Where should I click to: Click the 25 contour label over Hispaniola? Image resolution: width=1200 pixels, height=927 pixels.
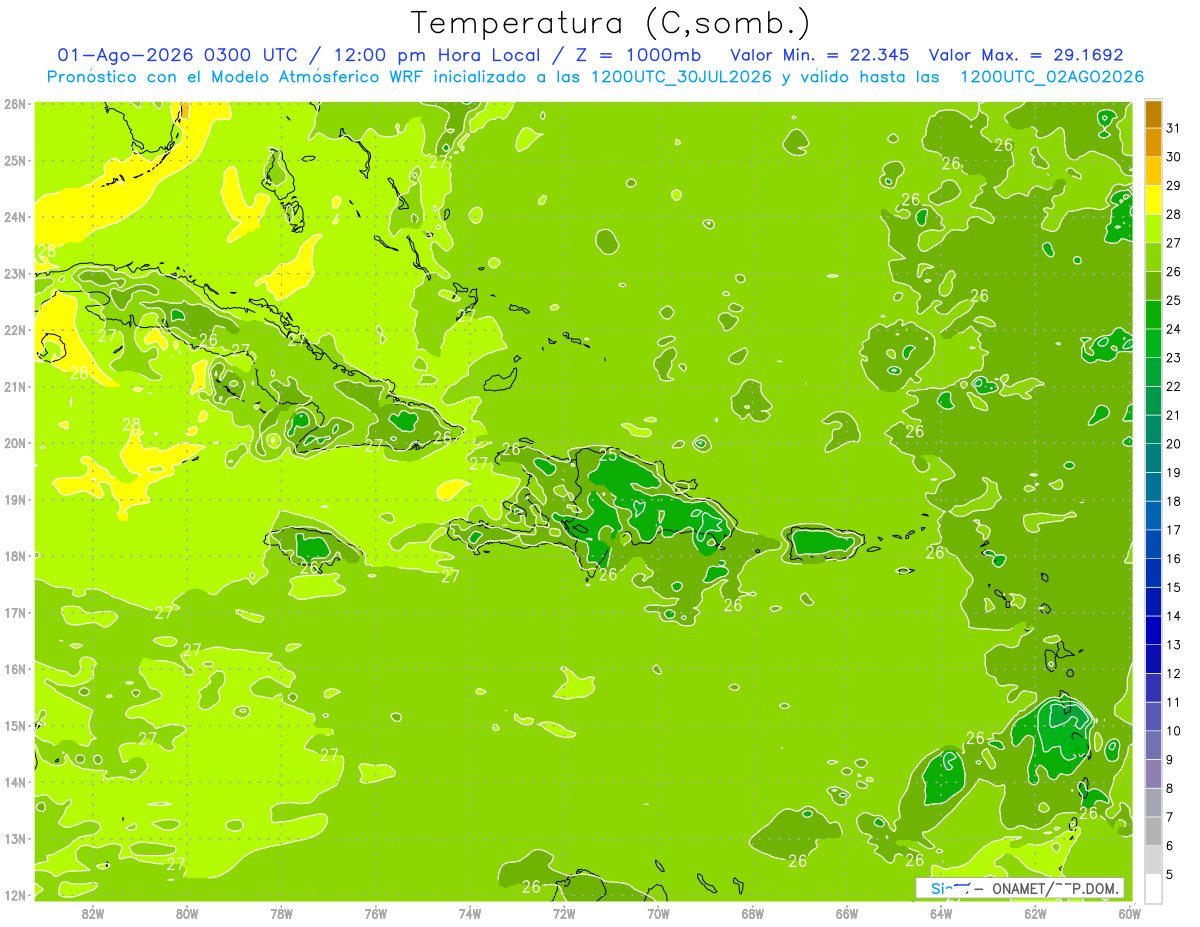(609, 455)
